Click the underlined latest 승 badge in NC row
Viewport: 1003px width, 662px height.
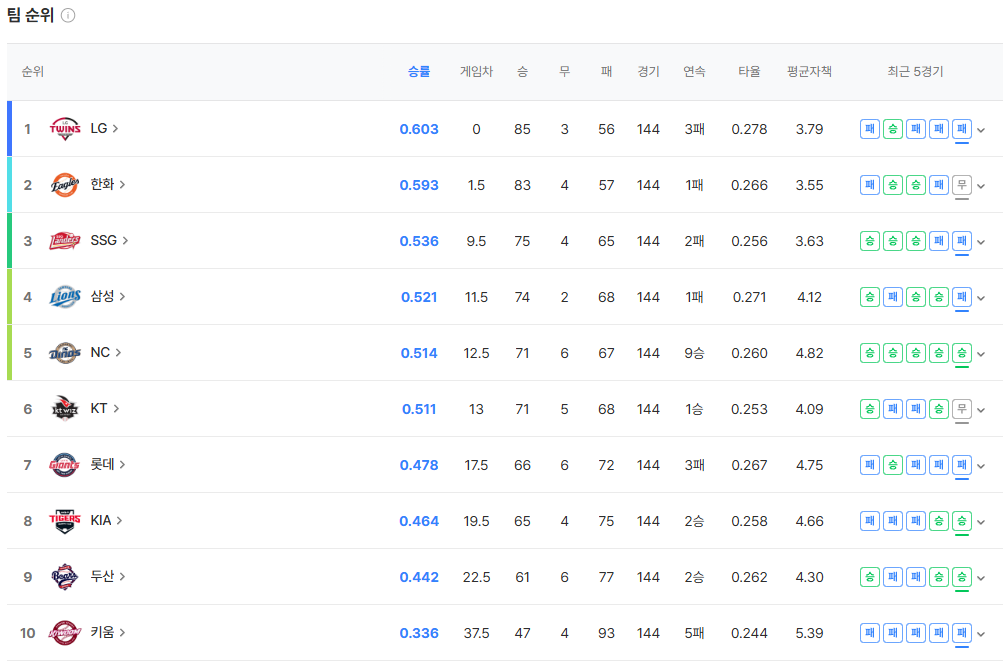961,352
